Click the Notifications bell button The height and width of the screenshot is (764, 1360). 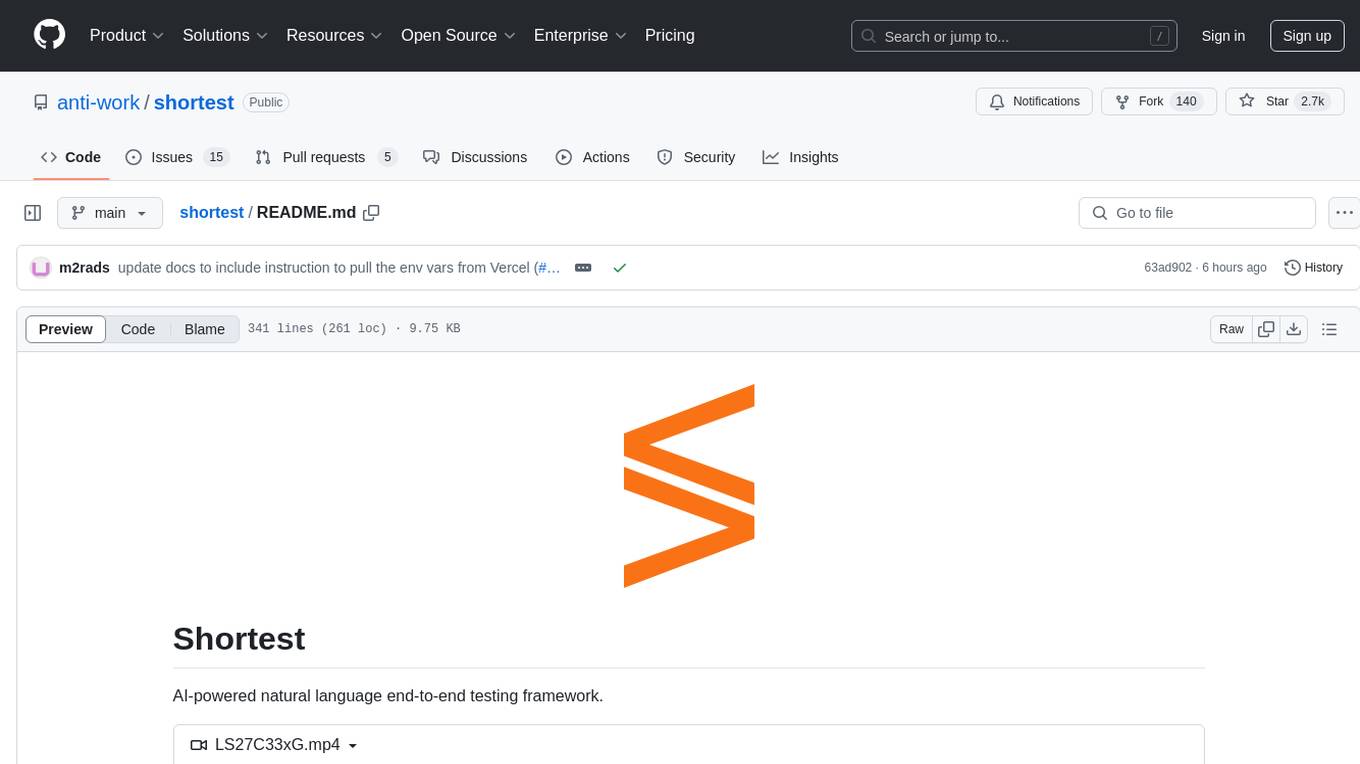tap(1034, 102)
